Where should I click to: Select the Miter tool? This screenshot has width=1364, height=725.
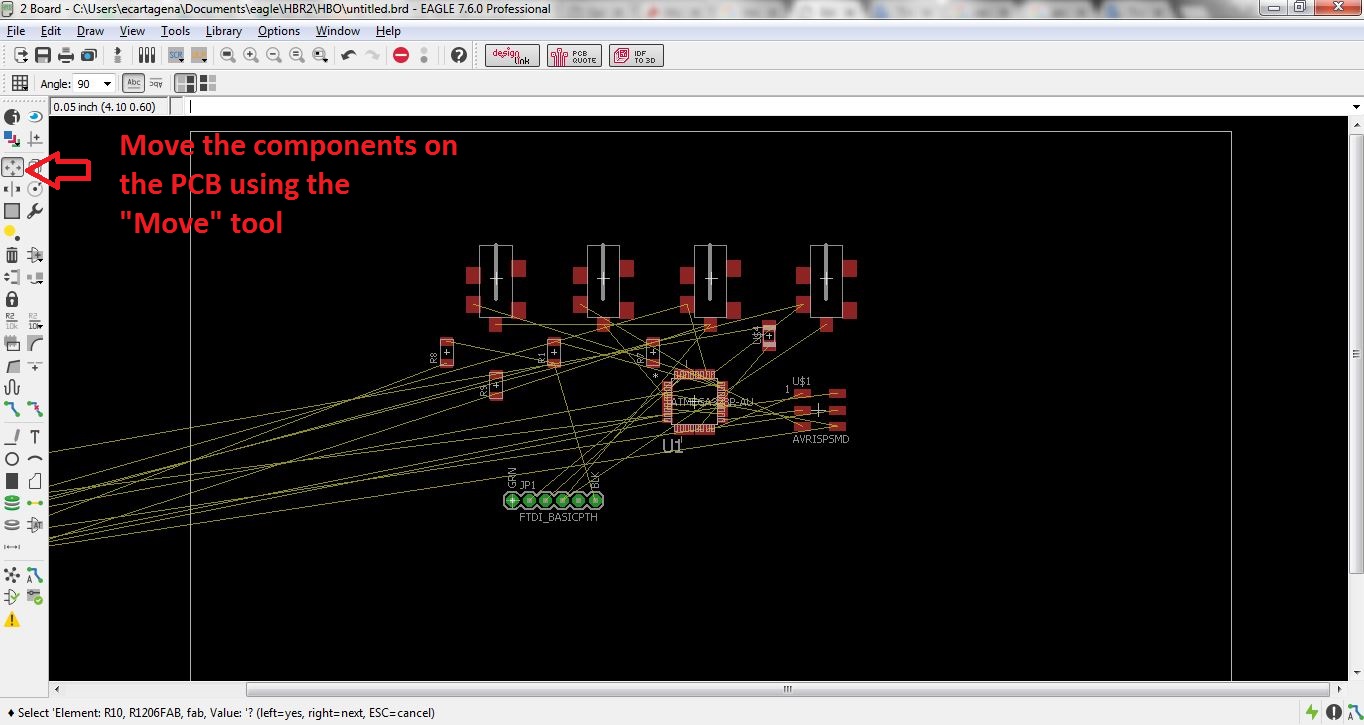coord(35,343)
